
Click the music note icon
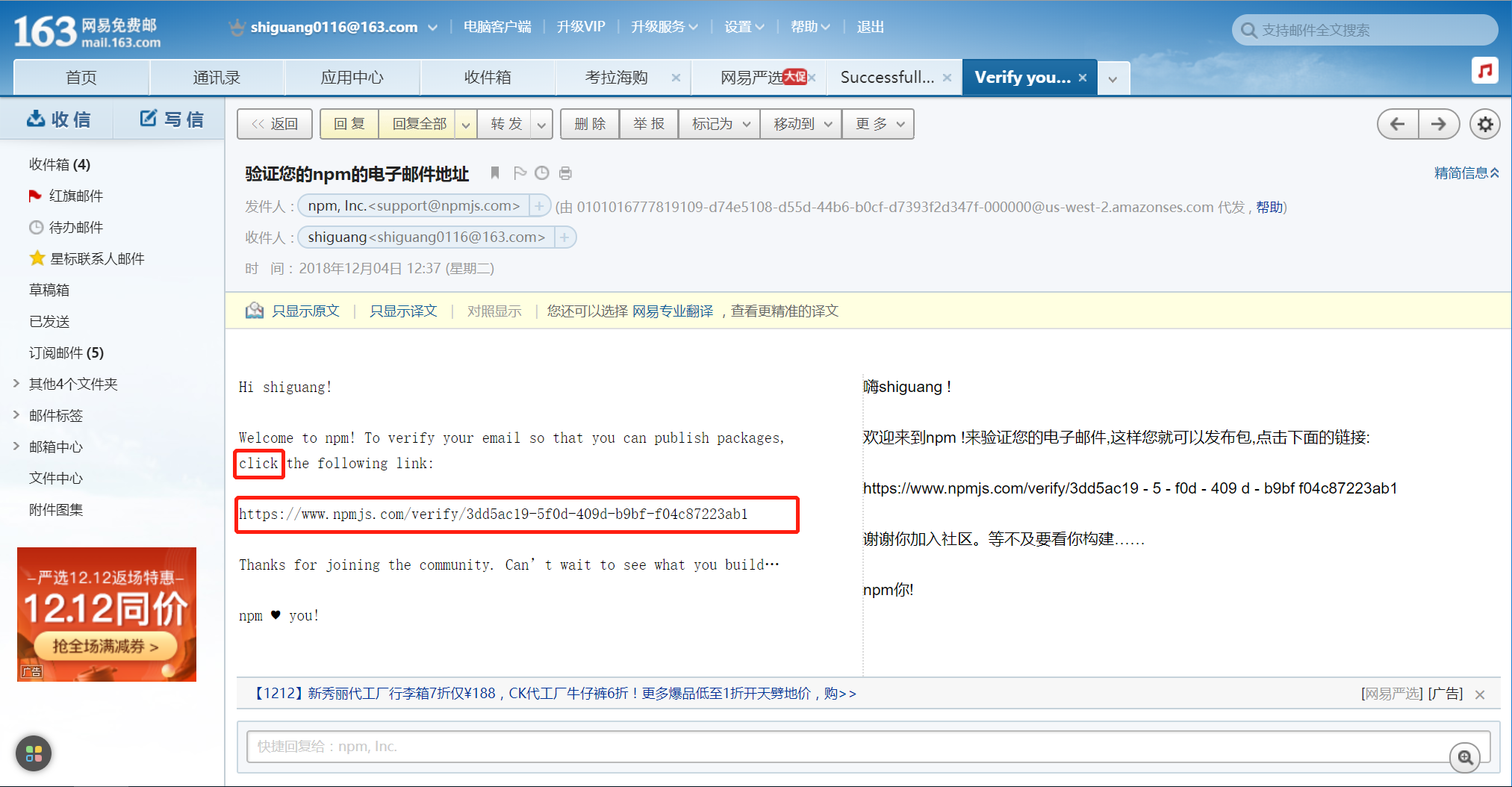click(1485, 71)
